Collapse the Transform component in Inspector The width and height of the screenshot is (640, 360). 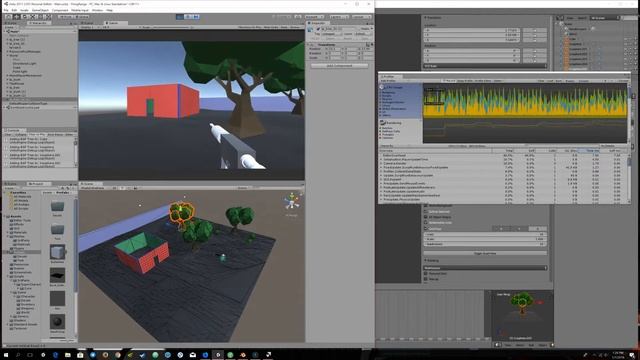point(309,44)
